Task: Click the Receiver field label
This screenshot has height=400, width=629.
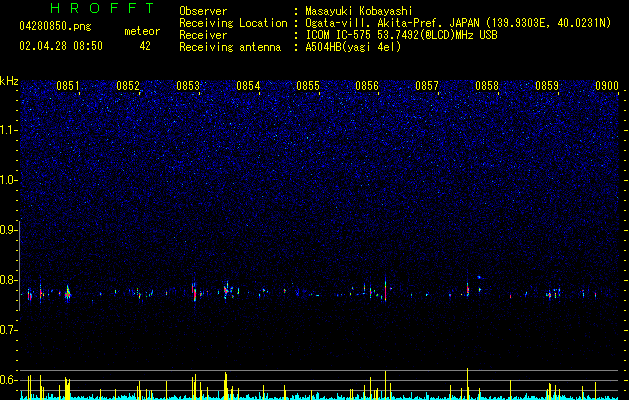Action: pos(203,35)
